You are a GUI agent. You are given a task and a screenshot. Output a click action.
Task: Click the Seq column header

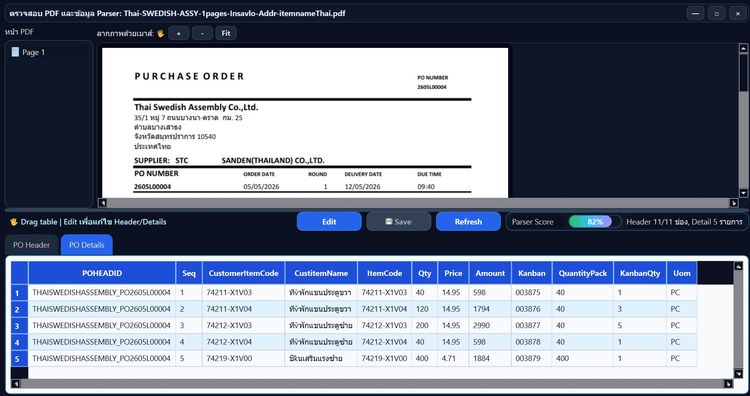pos(189,273)
